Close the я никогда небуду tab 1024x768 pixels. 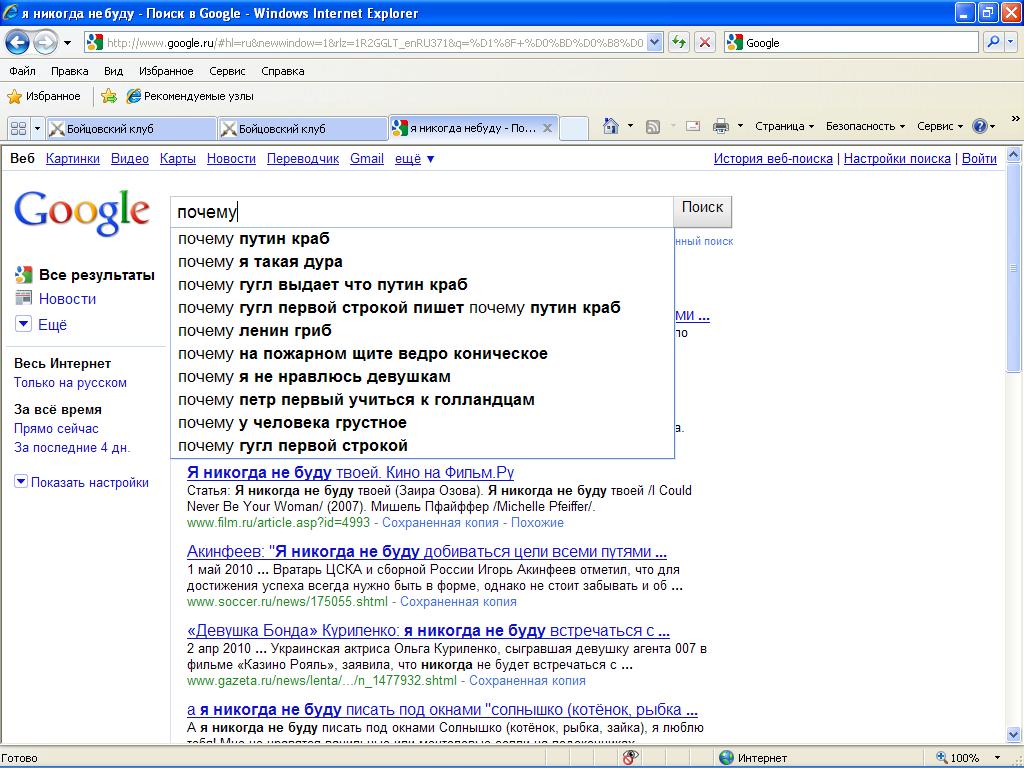coord(547,128)
